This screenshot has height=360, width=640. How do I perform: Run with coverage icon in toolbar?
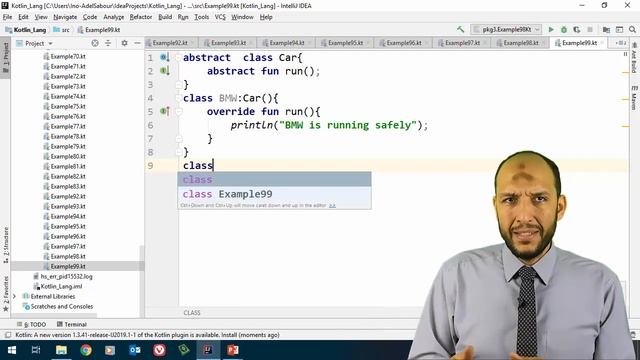(577, 29)
